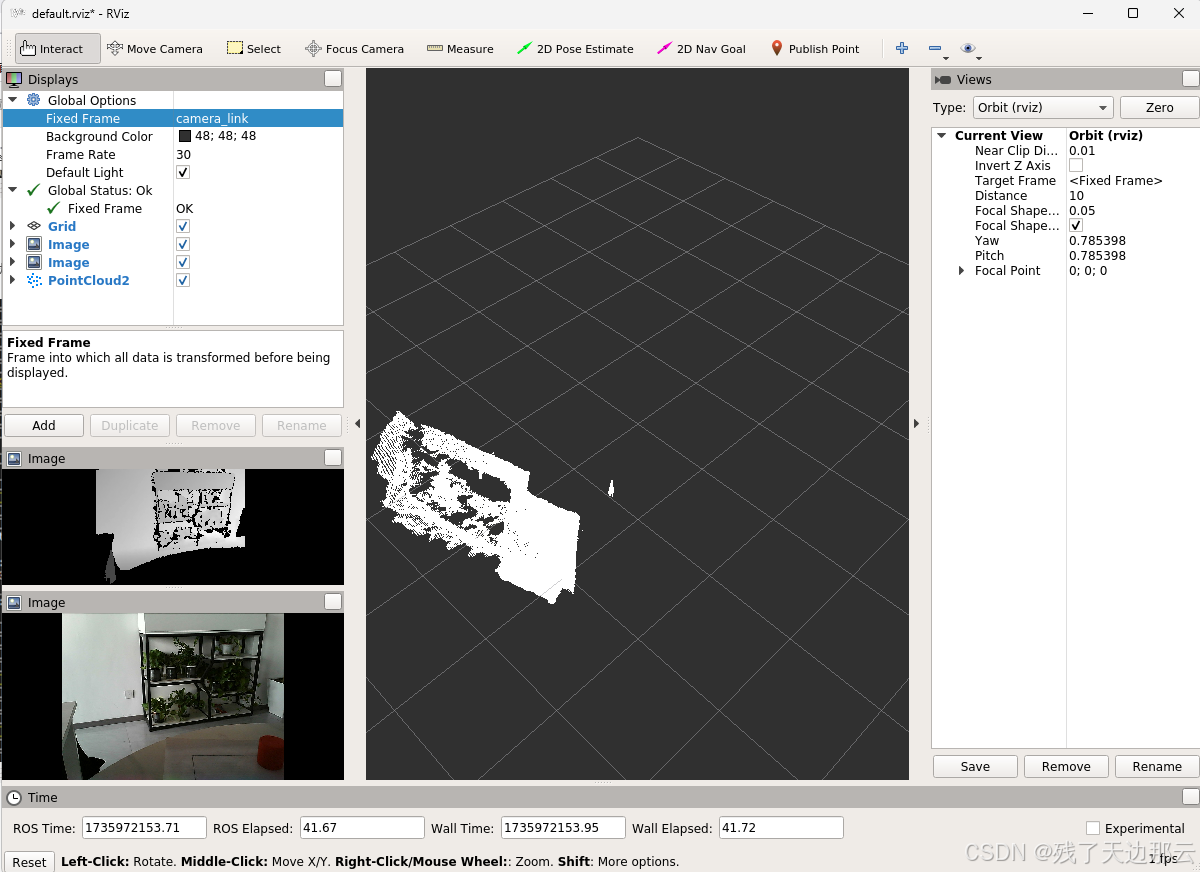The image size is (1200, 872).
Task: Float the color Image panel with its button
Action: [333, 602]
